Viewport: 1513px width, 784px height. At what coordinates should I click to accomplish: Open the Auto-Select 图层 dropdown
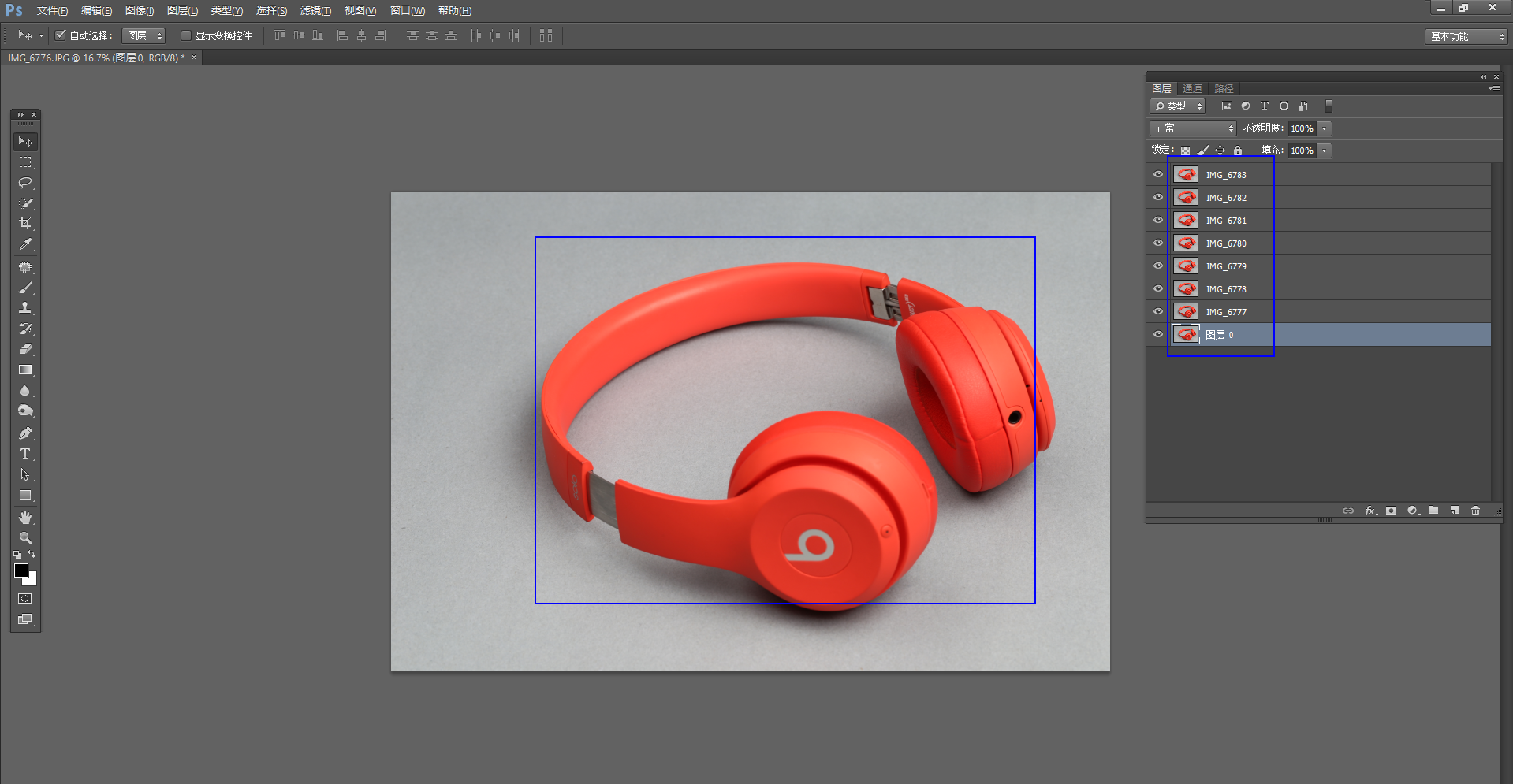click(143, 35)
